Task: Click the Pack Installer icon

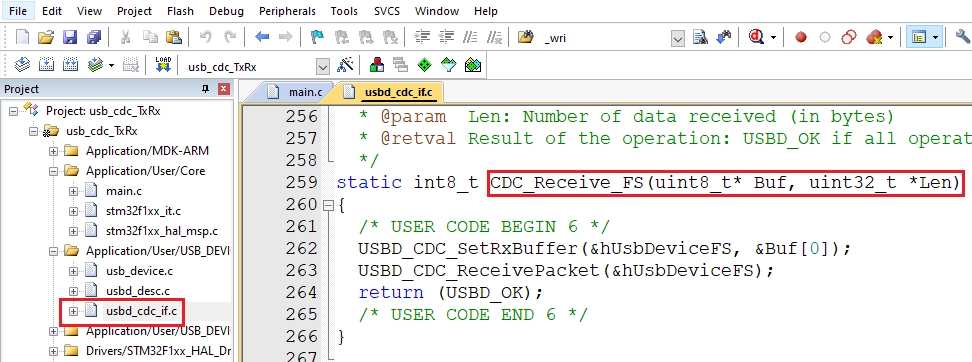Action: (473, 65)
